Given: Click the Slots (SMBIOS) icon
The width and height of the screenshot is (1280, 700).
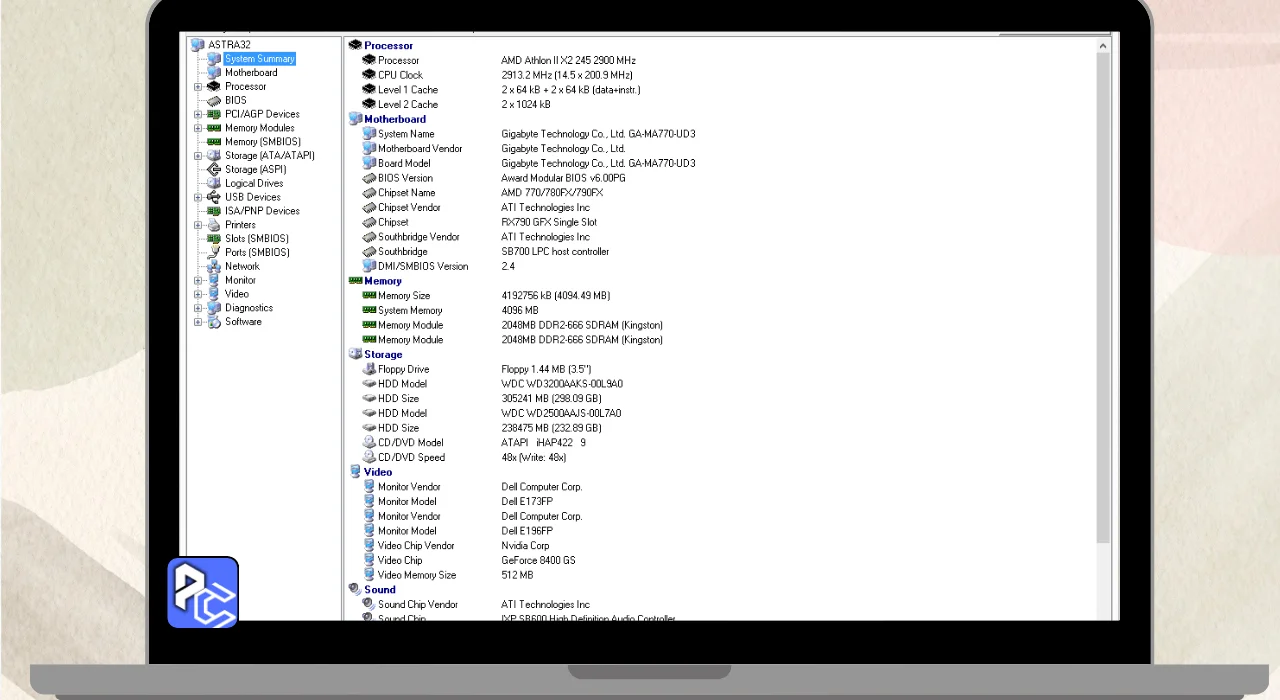Looking at the screenshot, I should click(213, 239).
